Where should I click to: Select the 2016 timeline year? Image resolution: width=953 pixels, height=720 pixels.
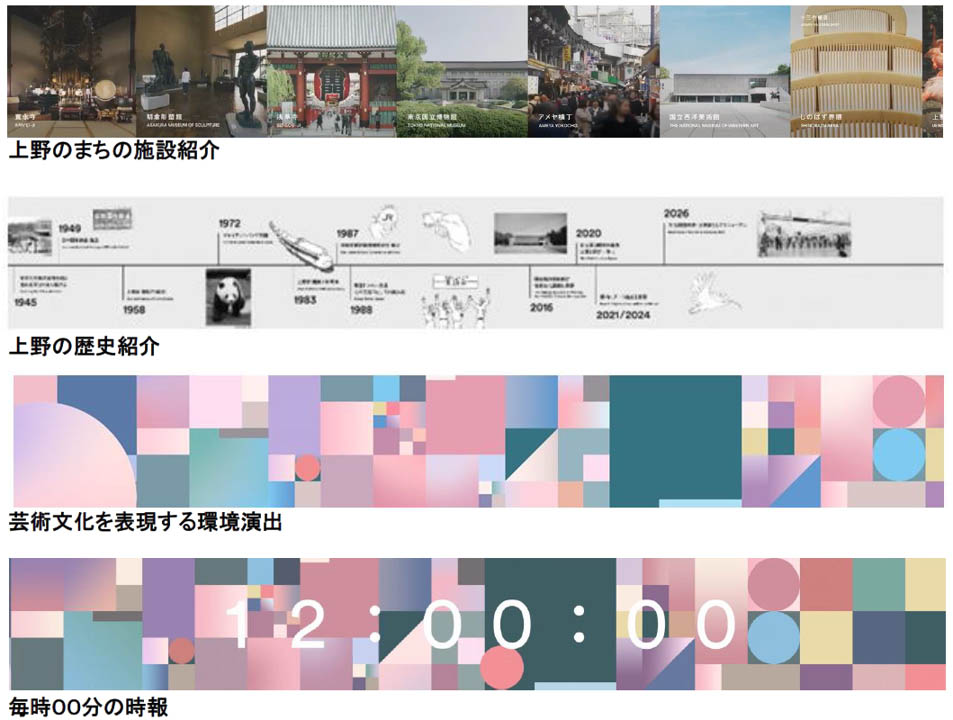coord(541,307)
